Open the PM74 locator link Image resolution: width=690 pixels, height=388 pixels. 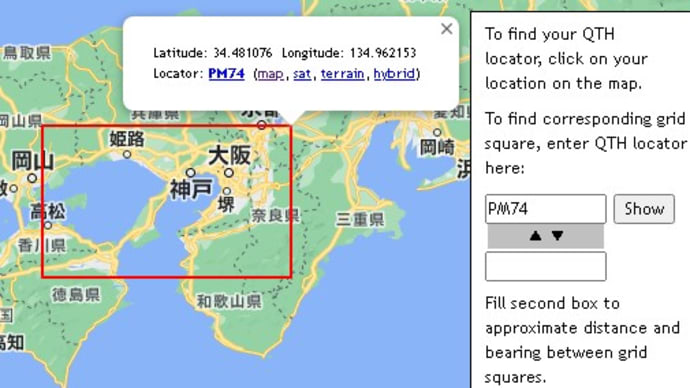[x=226, y=73]
